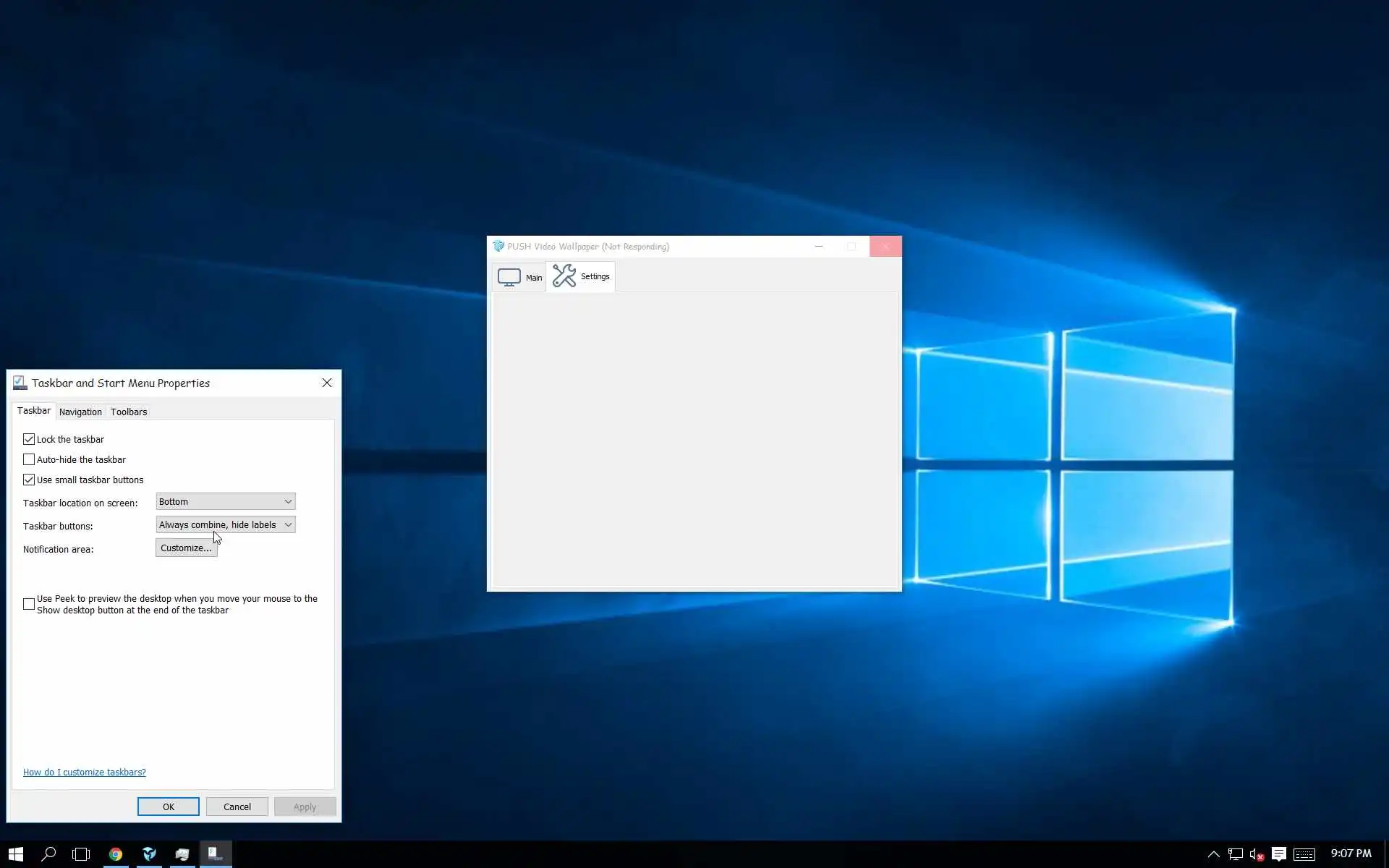Expand the Taskbar buttons combine dropdown
This screenshot has height=868, width=1389.
[x=225, y=524]
